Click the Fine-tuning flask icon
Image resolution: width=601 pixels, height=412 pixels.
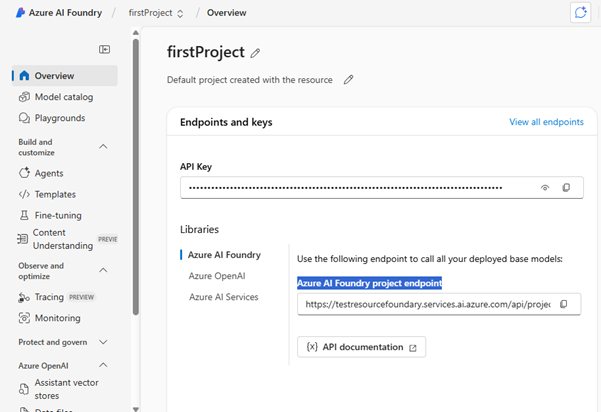point(24,215)
